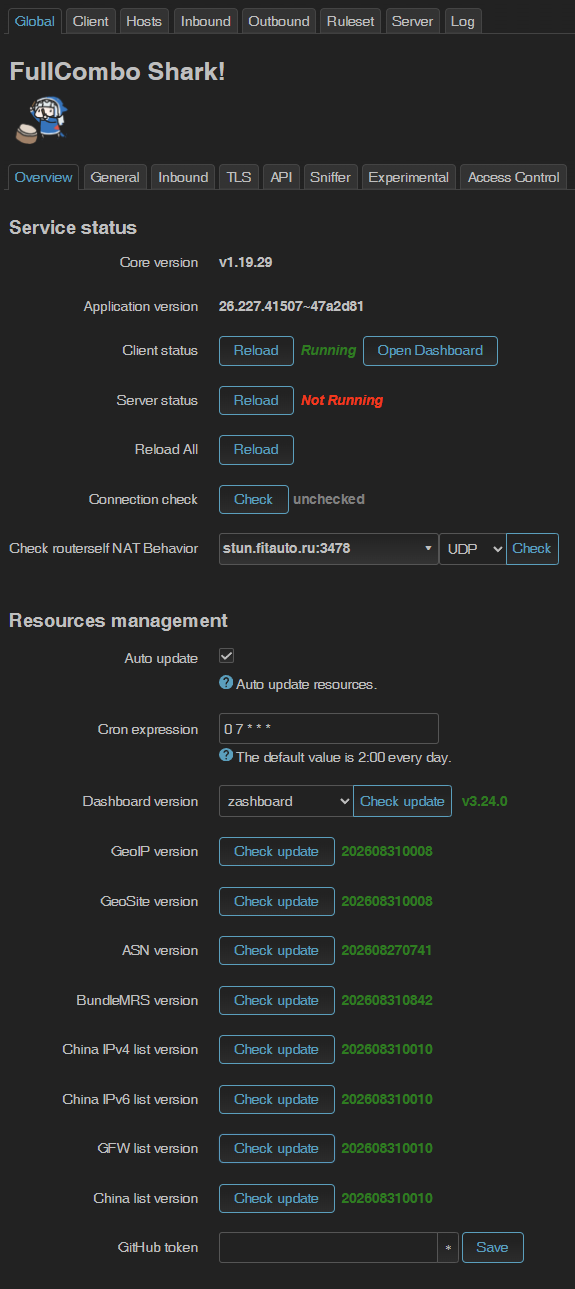Save the GitHub token
The height and width of the screenshot is (1289, 575).
pyautogui.click(x=492, y=1247)
